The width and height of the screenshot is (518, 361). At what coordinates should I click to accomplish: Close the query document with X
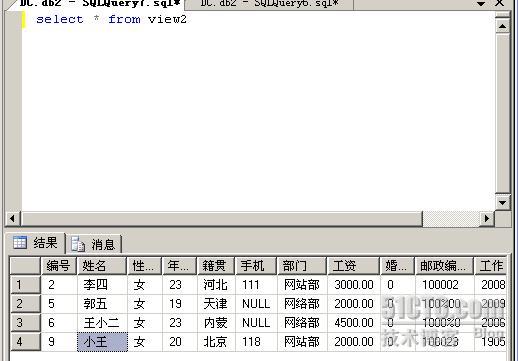tap(499, 3)
